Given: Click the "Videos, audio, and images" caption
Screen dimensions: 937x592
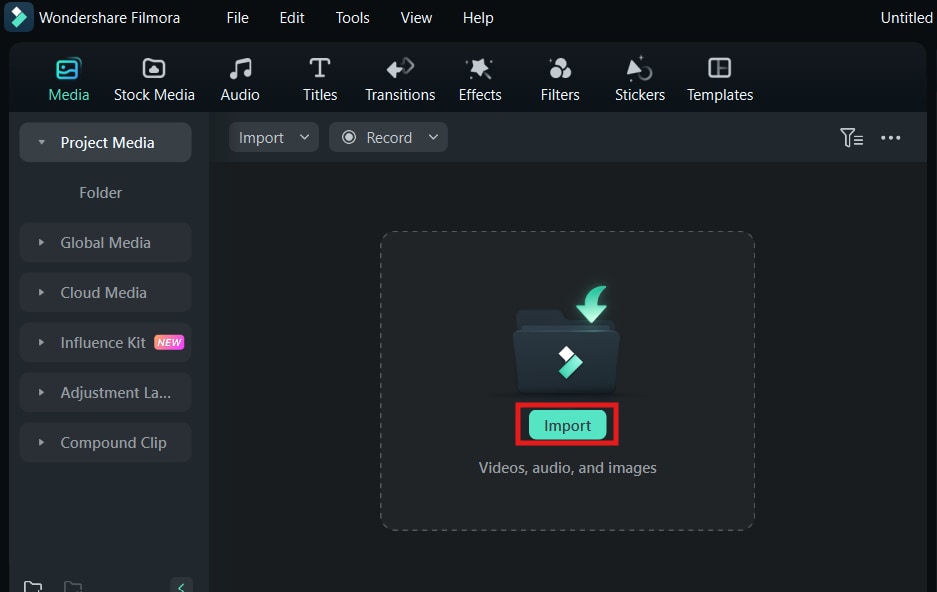Looking at the screenshot, I should [567, 468].
